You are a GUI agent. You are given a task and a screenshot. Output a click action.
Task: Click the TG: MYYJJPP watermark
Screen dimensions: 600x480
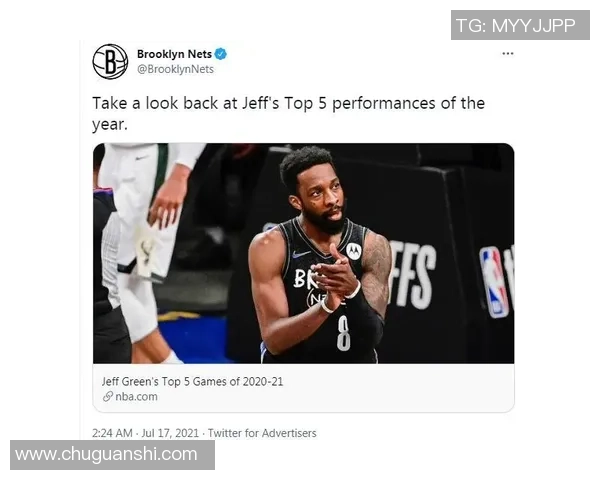[520, 25]
